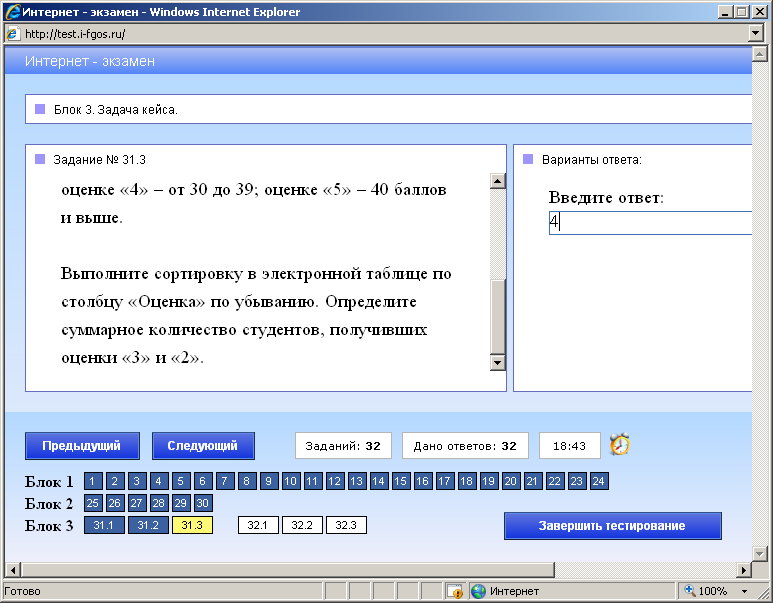This screenshot has height=603, width=773.
Task: Click Завершить тестирование button
Action: point(612,526)
